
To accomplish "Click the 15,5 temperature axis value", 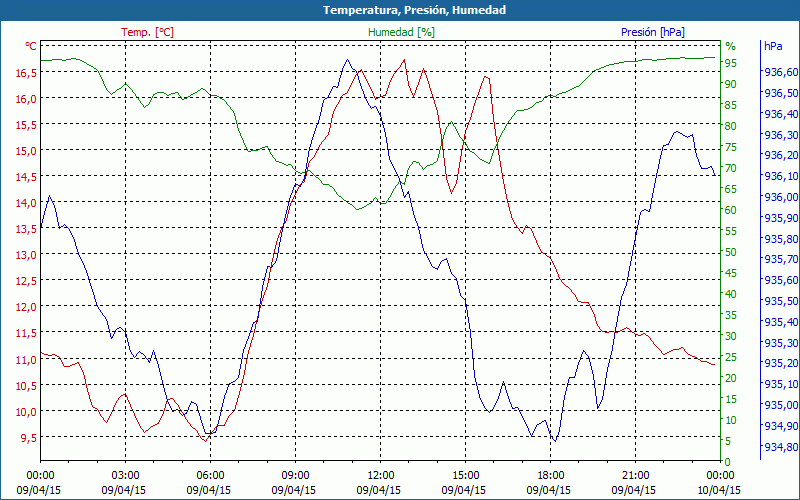I will [26, 125].
